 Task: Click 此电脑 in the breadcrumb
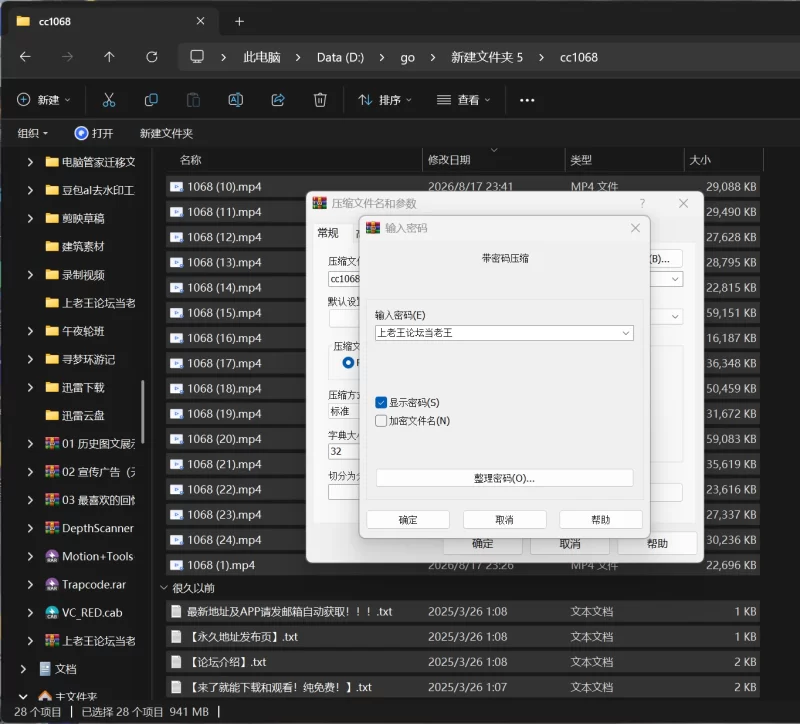coord(262,57)
